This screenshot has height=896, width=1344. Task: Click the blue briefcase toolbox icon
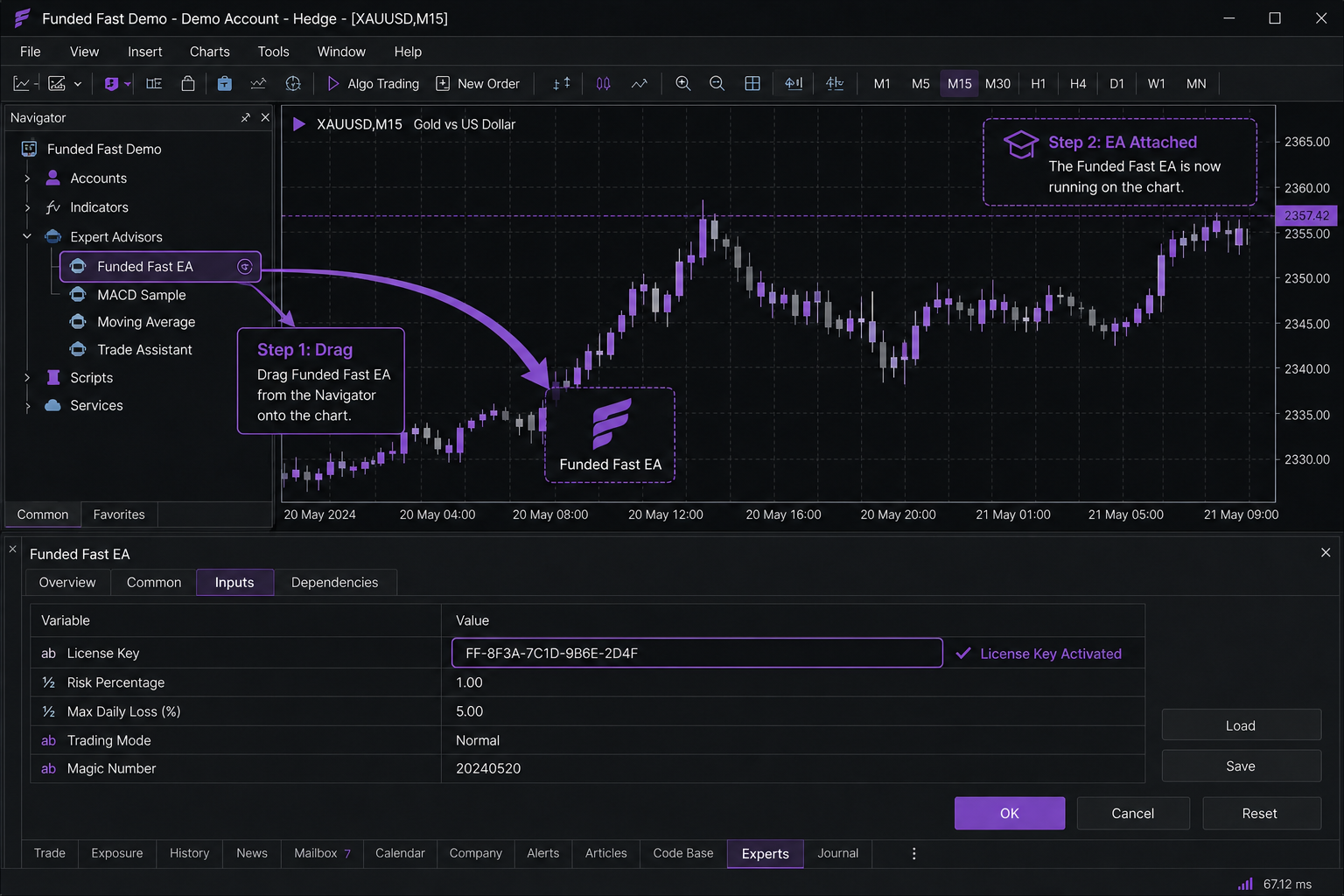[225, 84]
